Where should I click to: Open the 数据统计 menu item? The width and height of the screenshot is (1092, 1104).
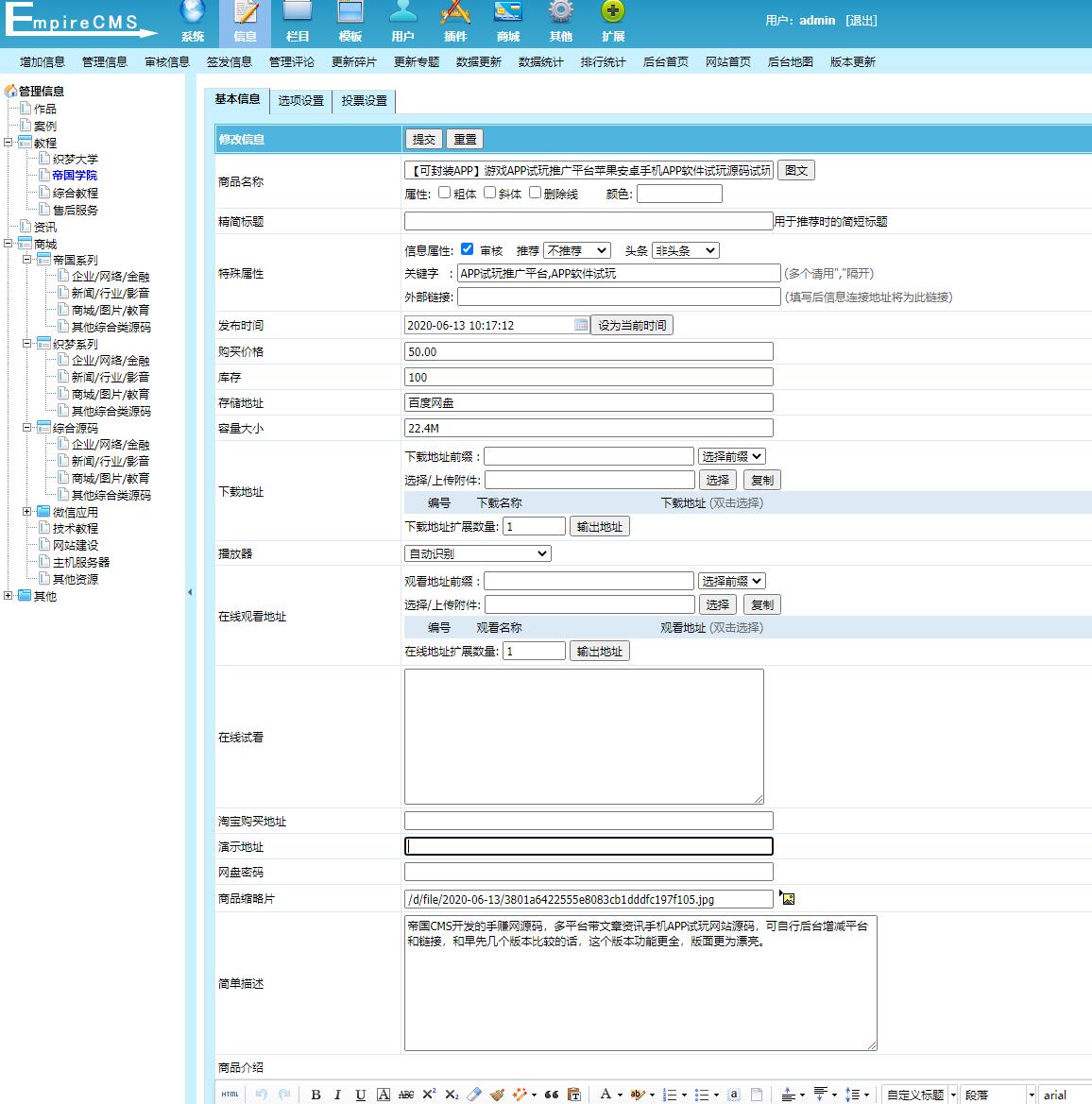(540, 61)
